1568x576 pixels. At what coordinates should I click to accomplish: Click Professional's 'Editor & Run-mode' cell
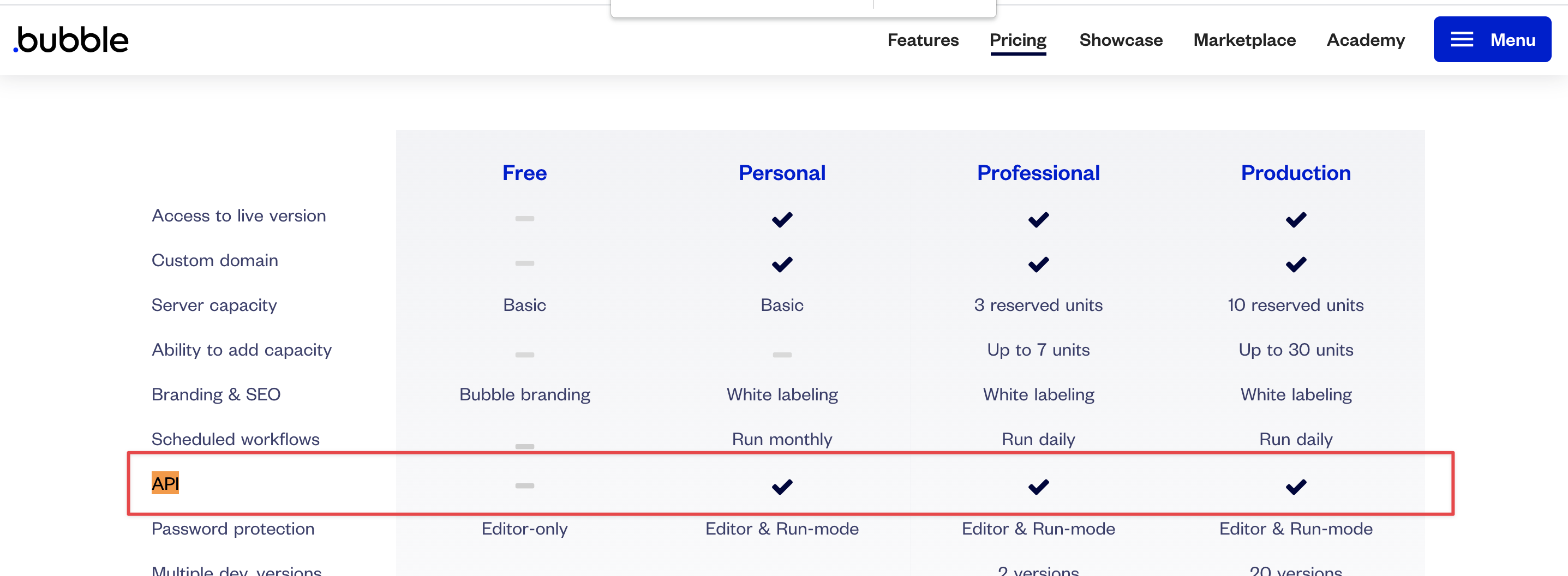pos(1038,529)
